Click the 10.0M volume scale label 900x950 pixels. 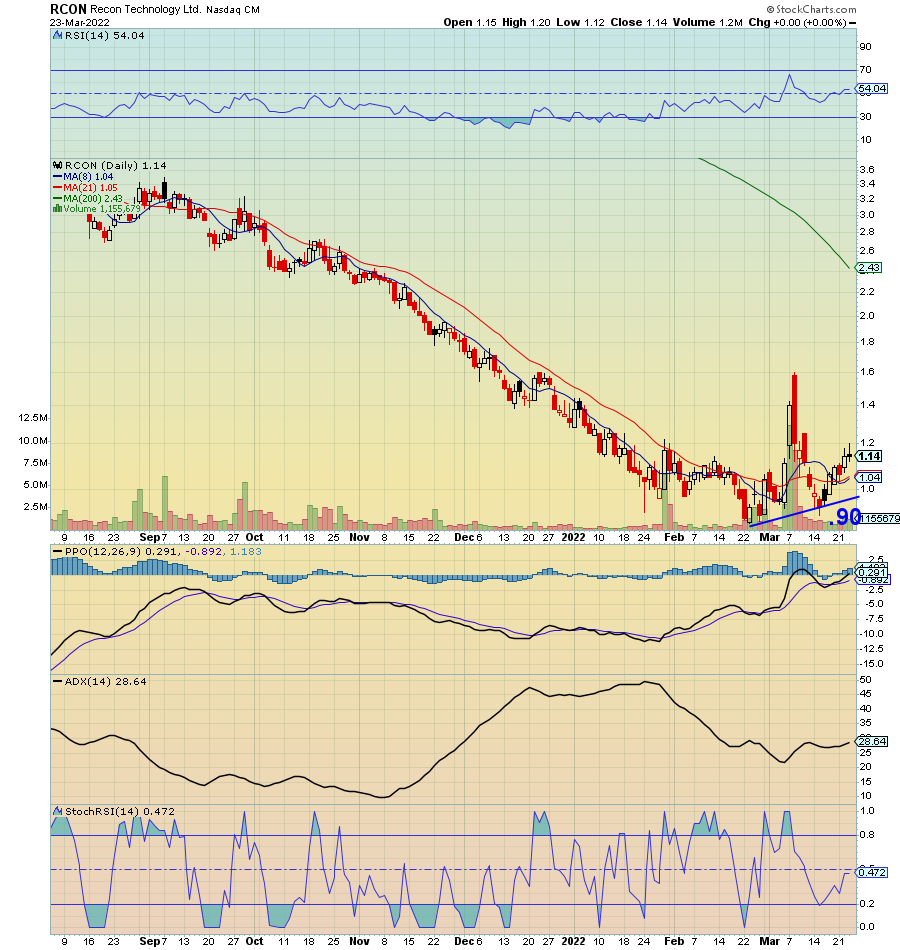coord(33,441)
